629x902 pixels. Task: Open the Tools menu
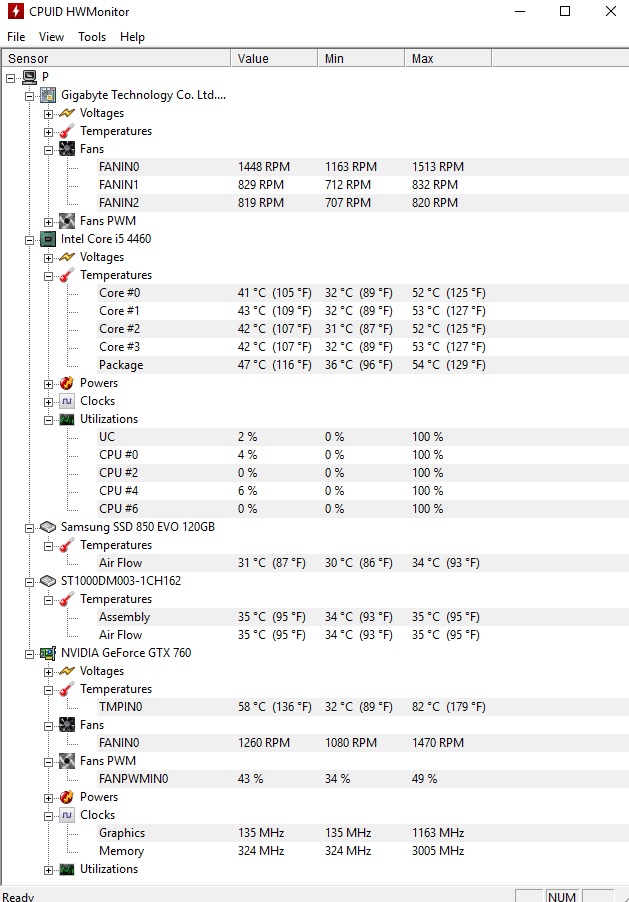click(x=92, y=37)
